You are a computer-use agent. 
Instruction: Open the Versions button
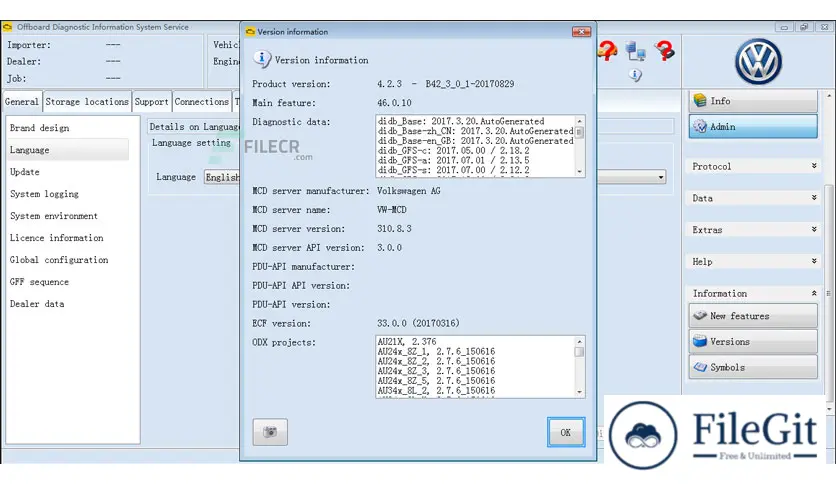pos(753,341)
